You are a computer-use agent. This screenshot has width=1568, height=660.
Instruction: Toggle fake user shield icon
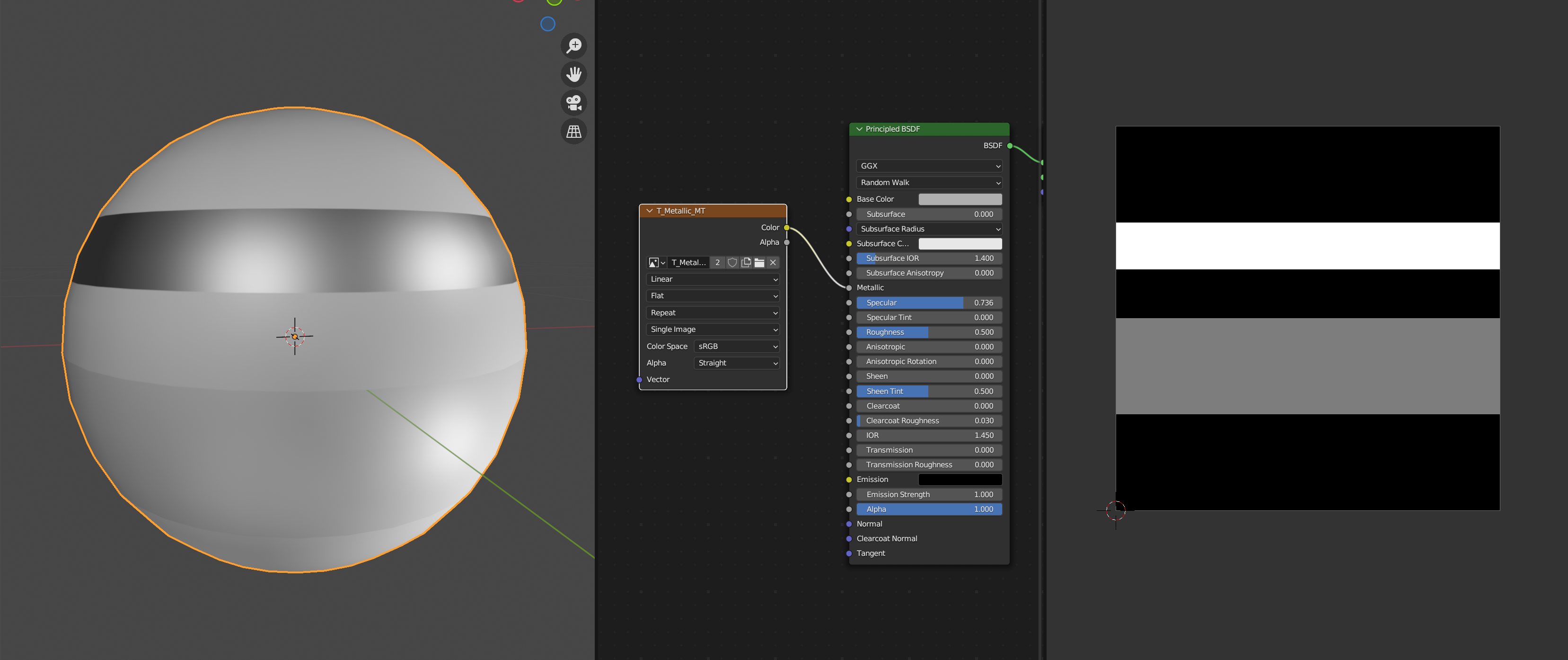point(732,262)
